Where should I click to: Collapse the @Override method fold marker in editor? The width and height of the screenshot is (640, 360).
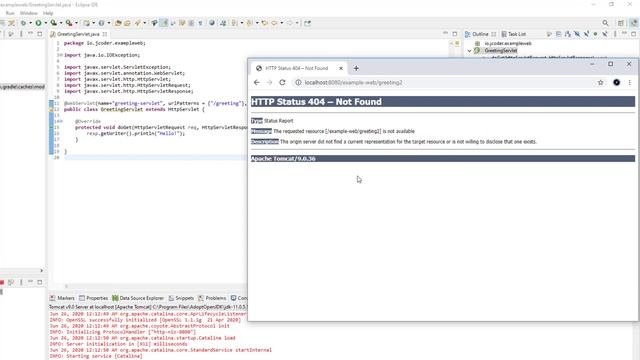(61, 121)
